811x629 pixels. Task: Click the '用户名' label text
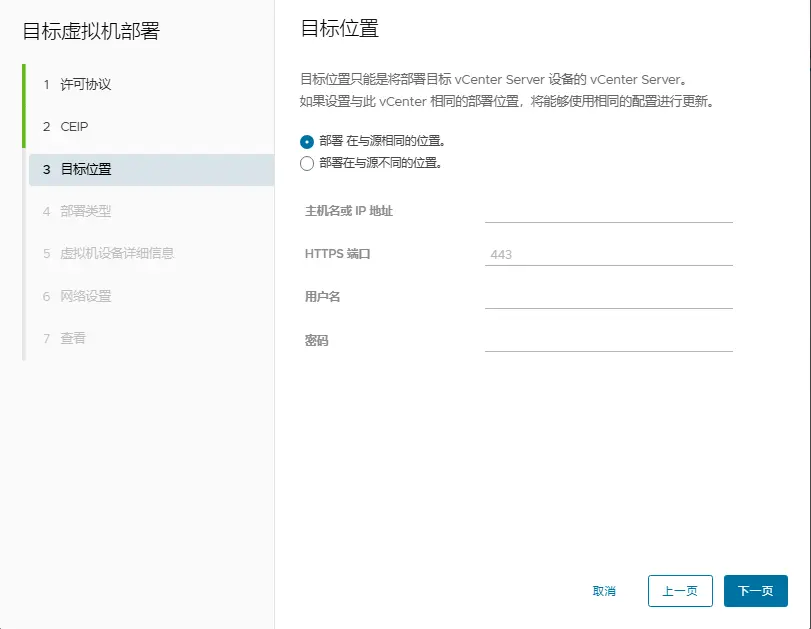(323, 297)
